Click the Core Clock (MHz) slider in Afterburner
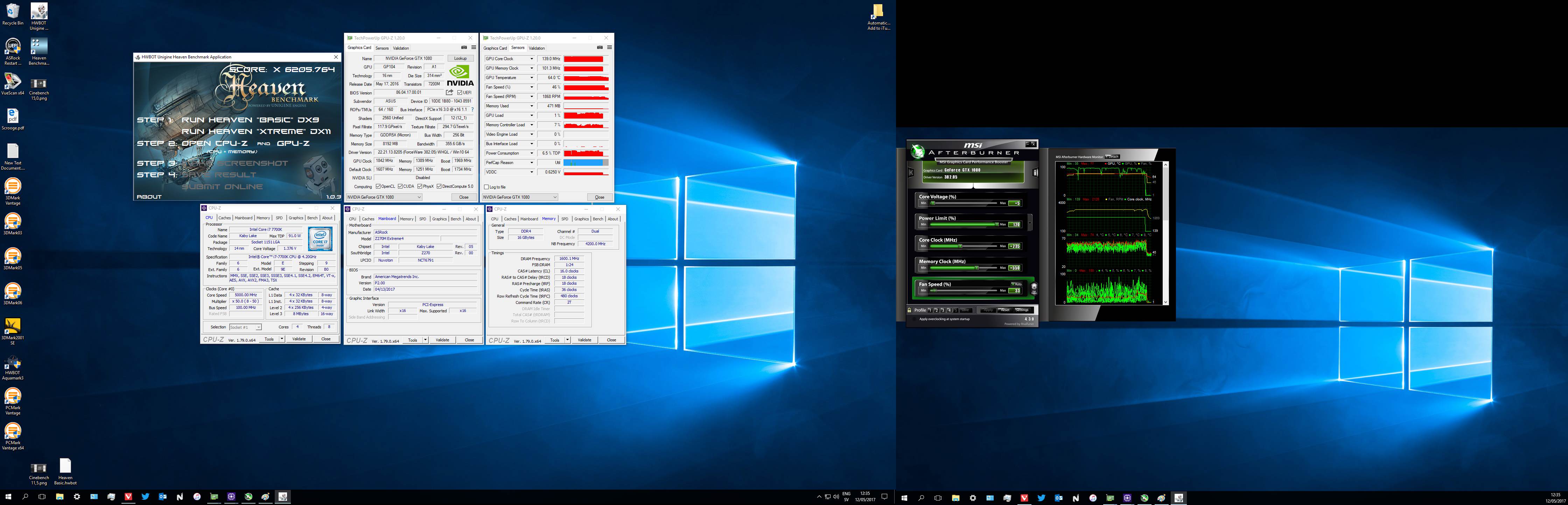1568x505 pixels. click(x=964, y=247)
